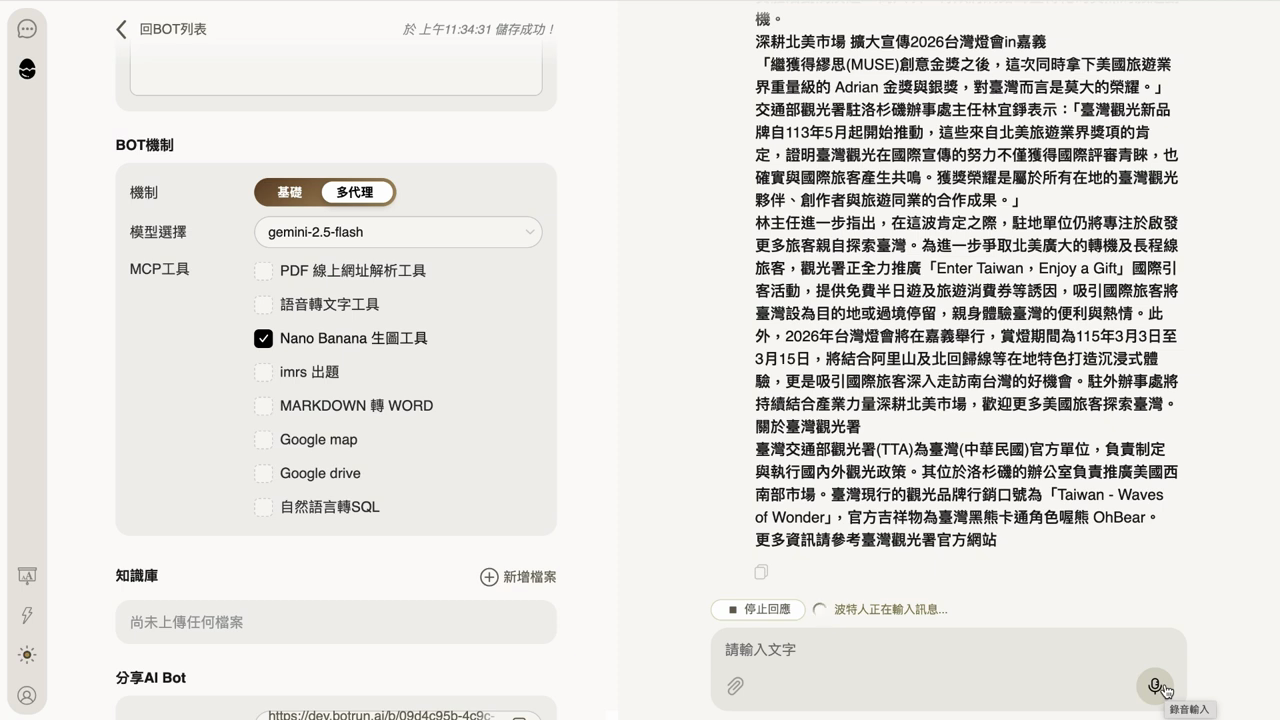Click the plus icon for 新增檔案

489,577
